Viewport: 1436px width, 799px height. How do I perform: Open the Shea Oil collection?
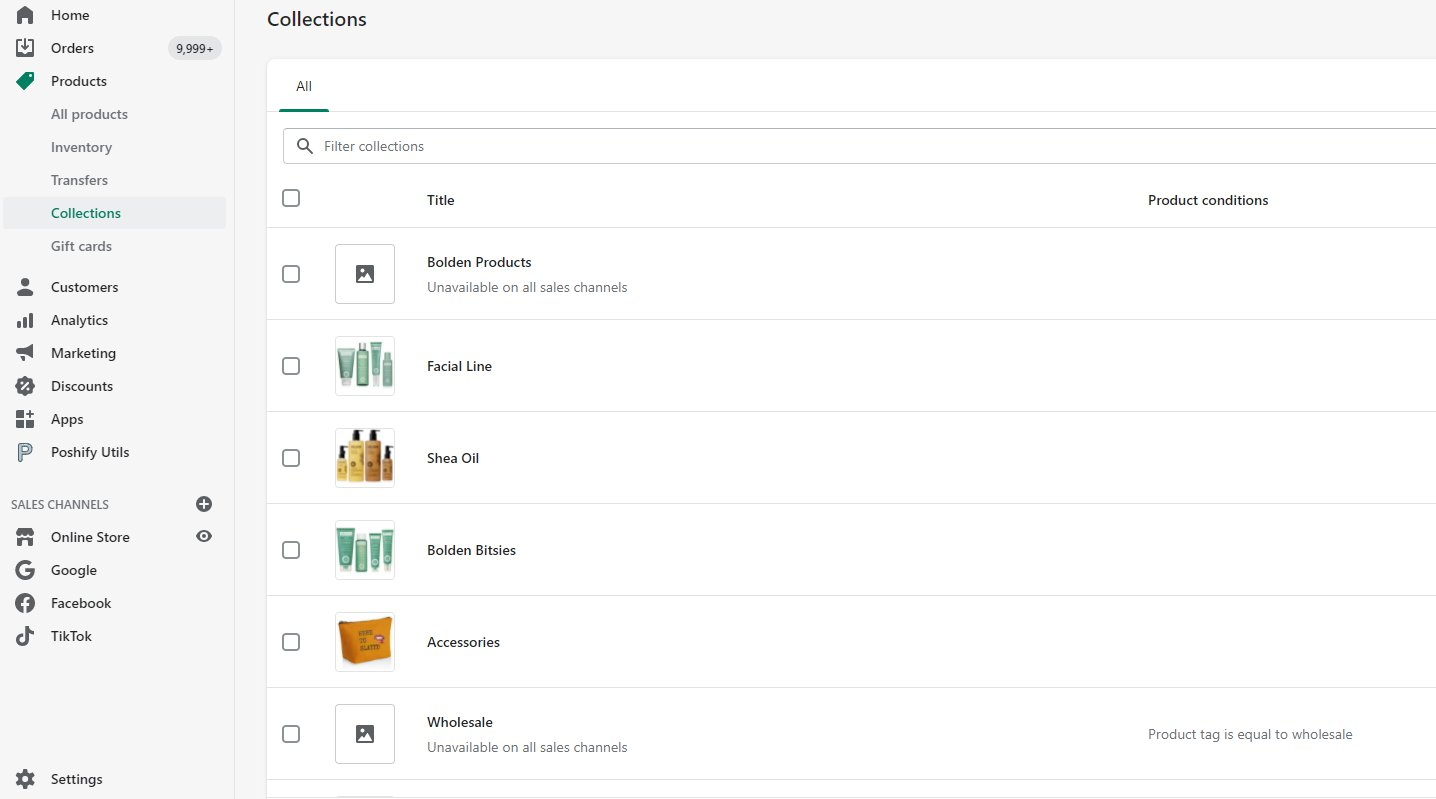453,458
